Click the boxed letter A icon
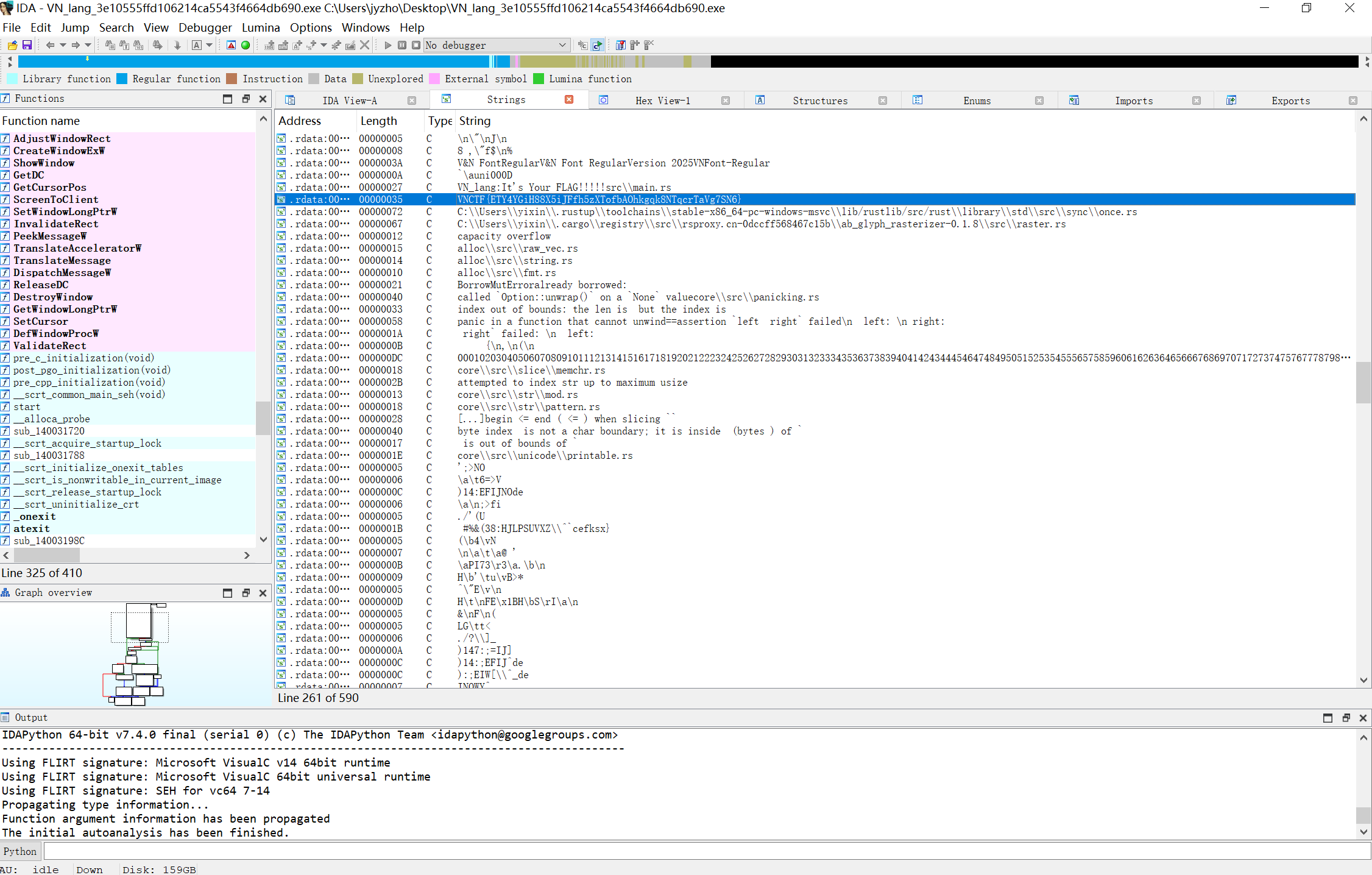The image size is (1372, 875). click(197, 45)
